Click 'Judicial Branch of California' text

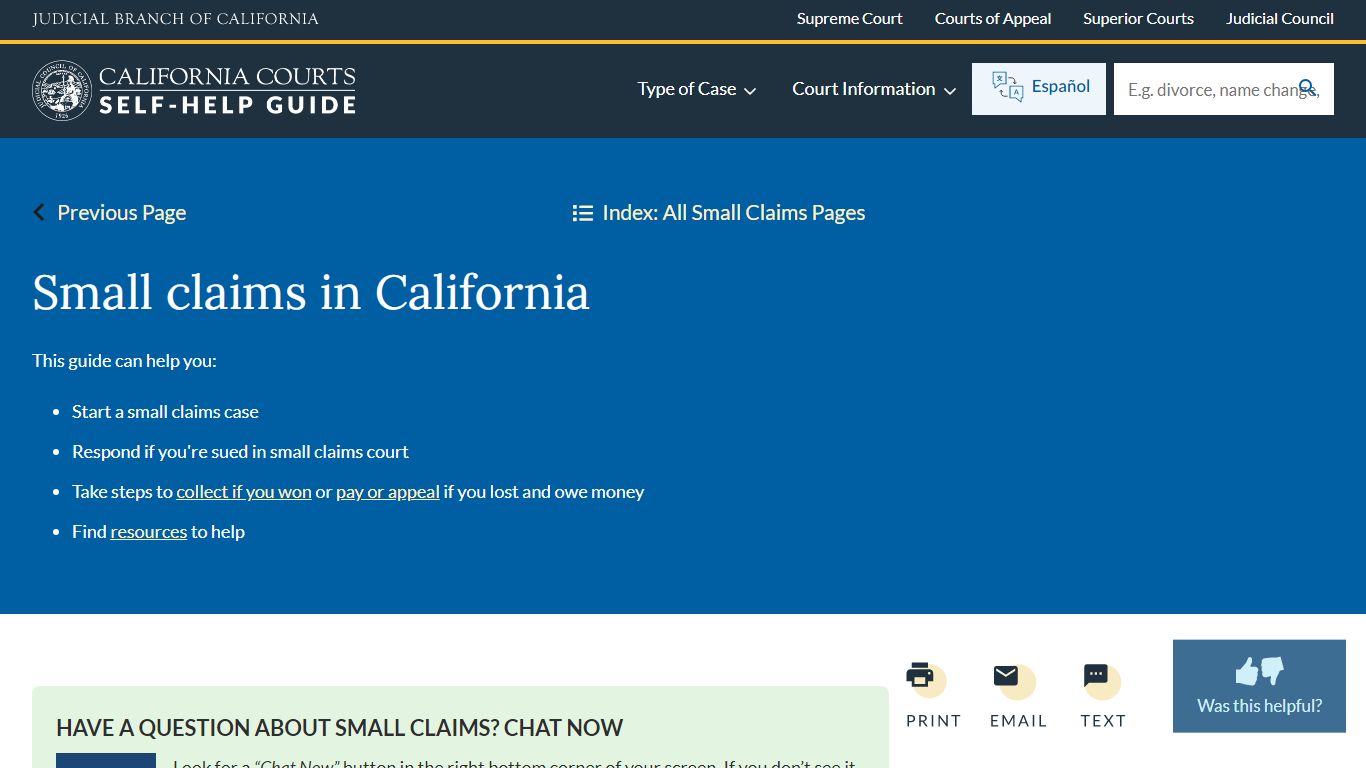[175, 19]
